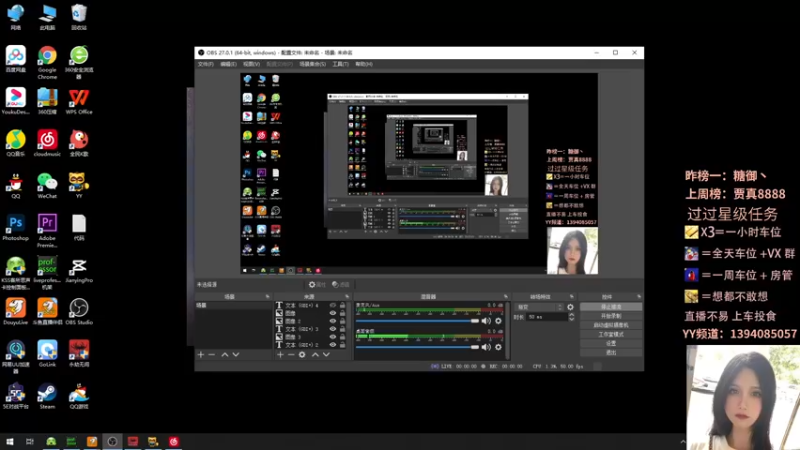The width and height of the screenshot is (800, 450).
Task: Remove source with the Sources minus icon
Action: (x=291, y=354)
